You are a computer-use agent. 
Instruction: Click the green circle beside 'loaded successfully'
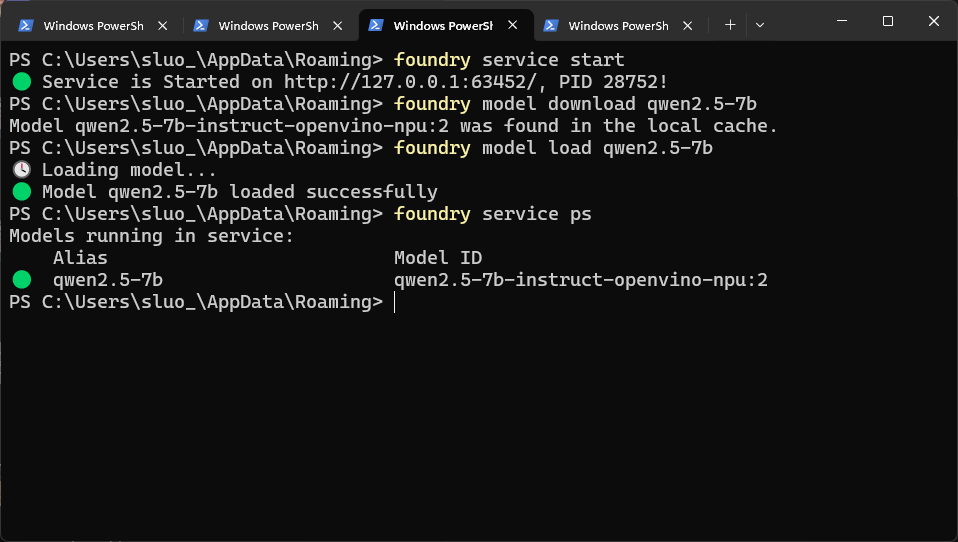tap(22, 192)
